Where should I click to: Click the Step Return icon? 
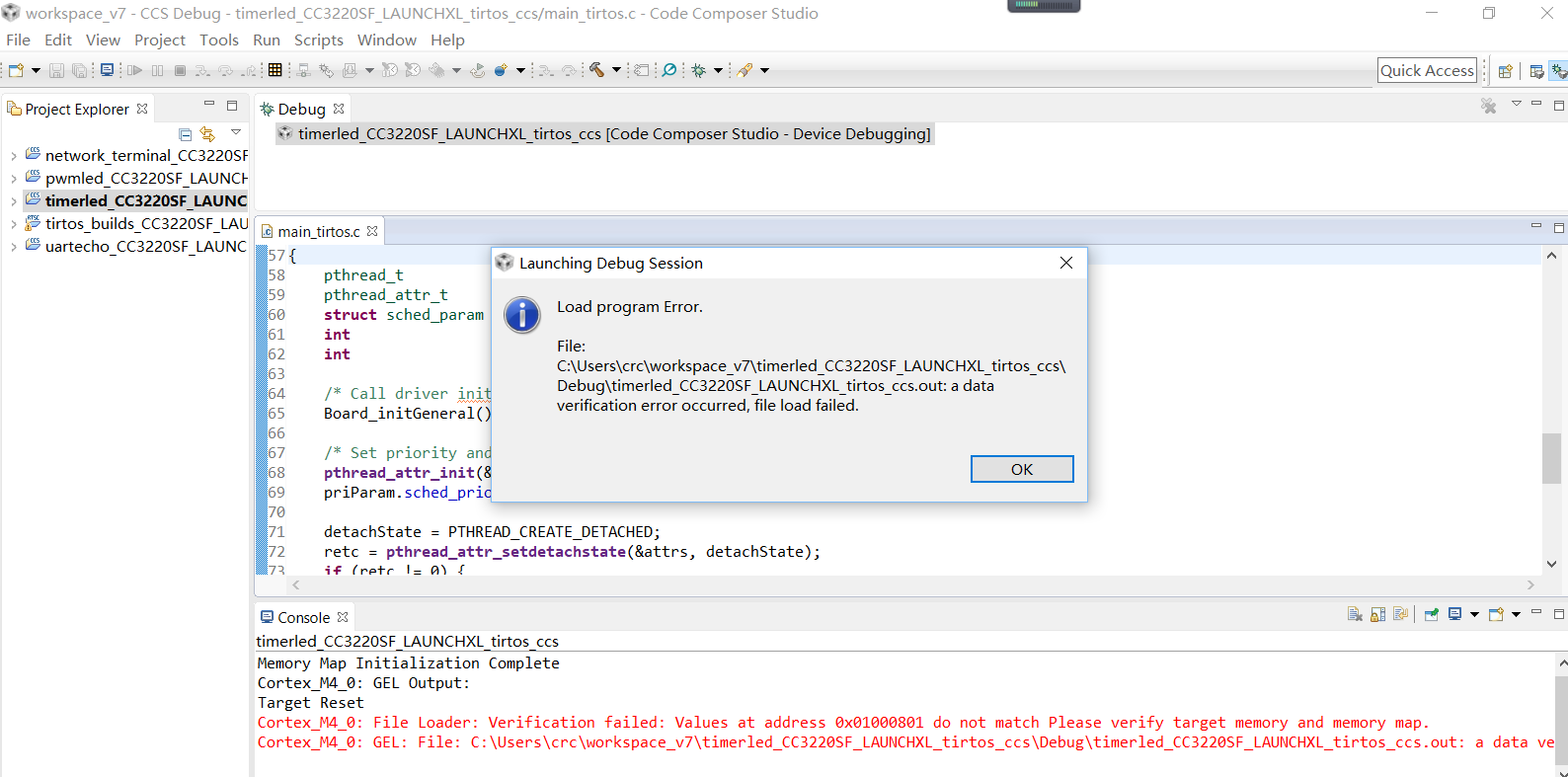click(249, 70)
